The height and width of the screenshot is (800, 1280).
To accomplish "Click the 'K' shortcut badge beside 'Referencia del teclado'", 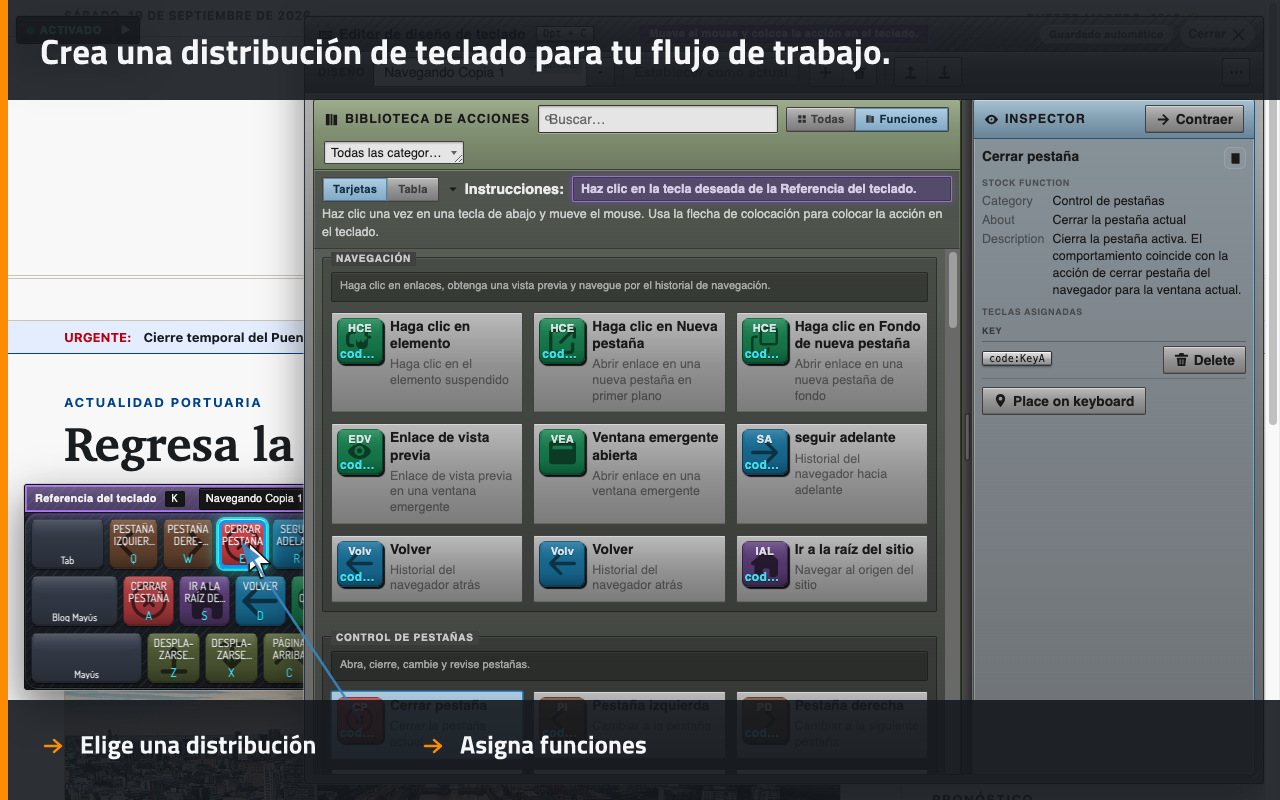I will (x=175, y=498).
